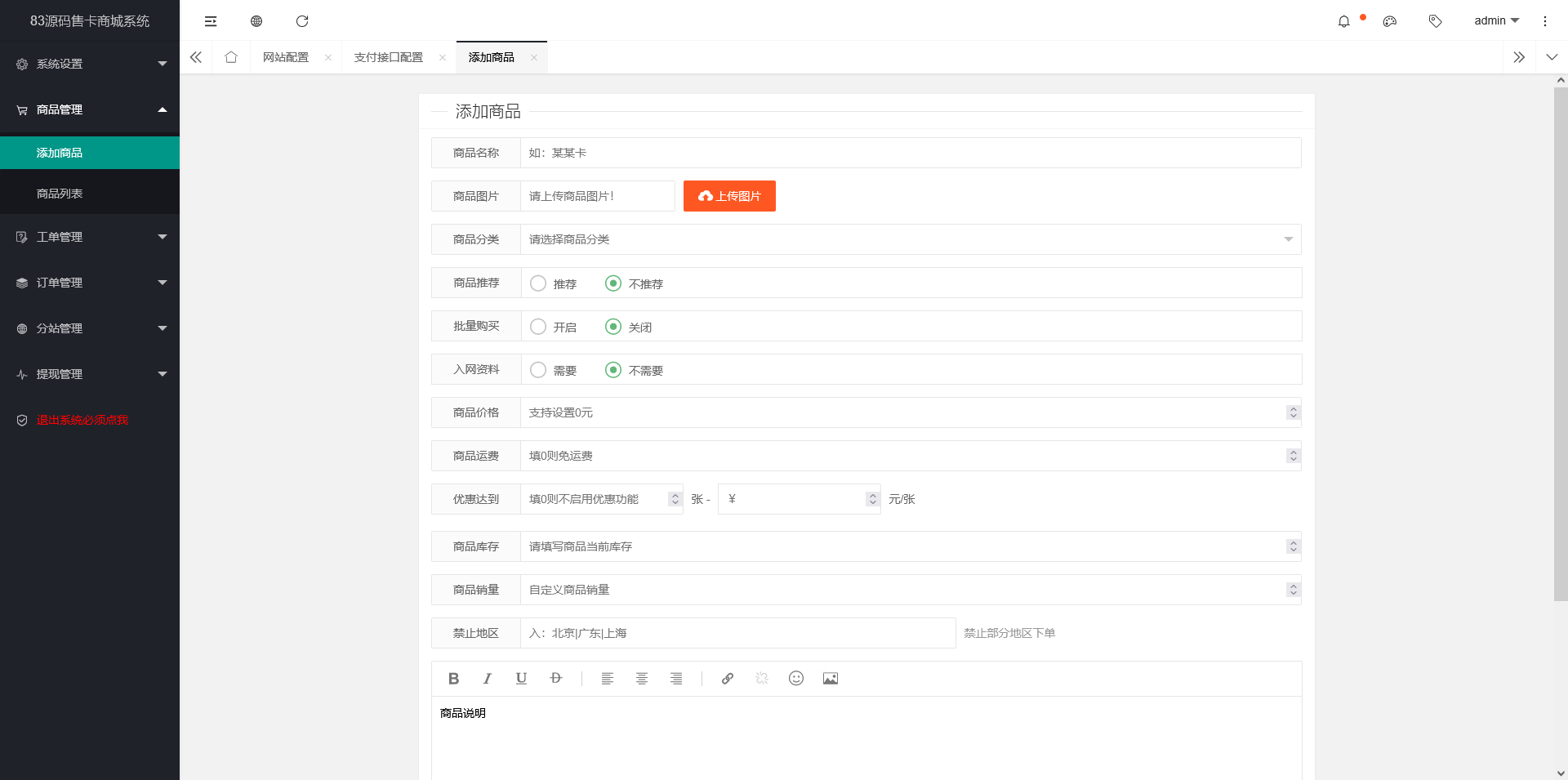This screenshot has height=780, width=1568.
Task: Open 商品列表 in the sidebar
Action: tap(90, 194)
